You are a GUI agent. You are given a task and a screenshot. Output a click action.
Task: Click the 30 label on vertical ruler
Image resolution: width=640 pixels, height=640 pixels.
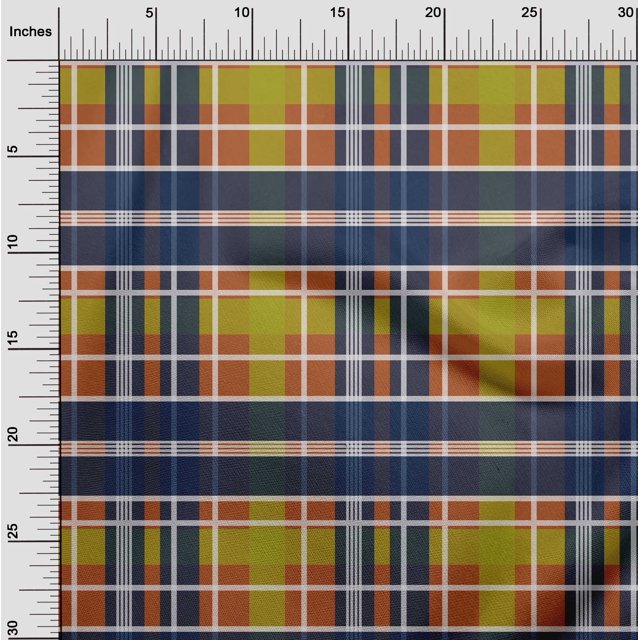[13, 627]
